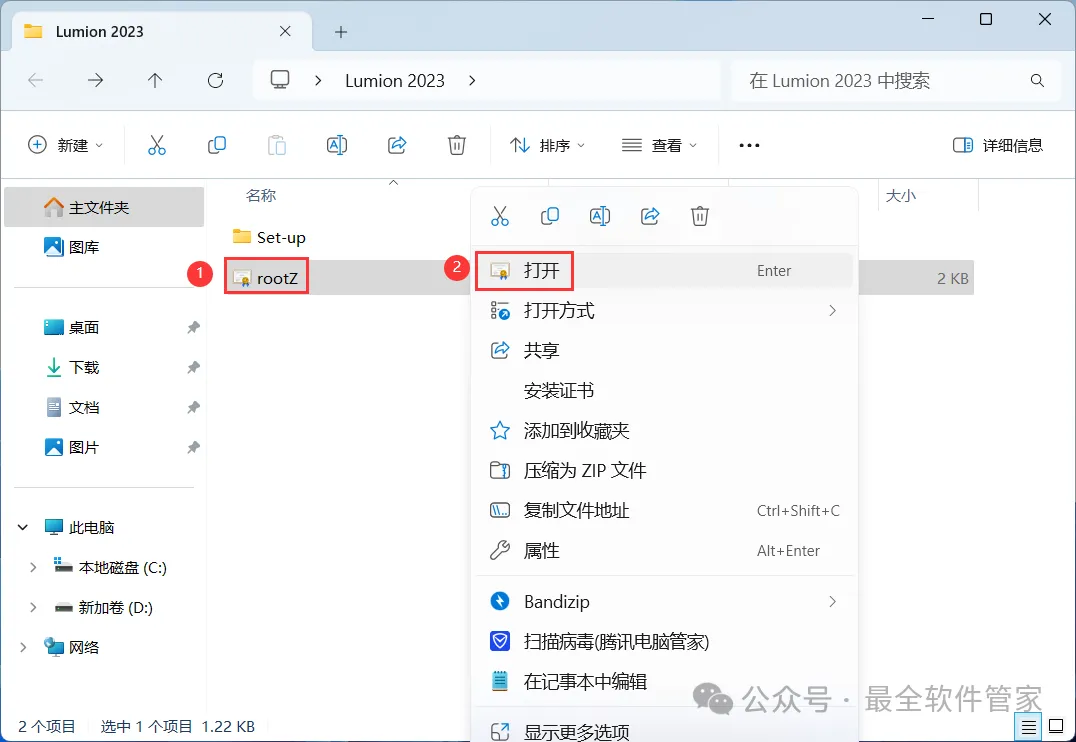Unpin 下载 using its pin icon

[x=194, y=367]
